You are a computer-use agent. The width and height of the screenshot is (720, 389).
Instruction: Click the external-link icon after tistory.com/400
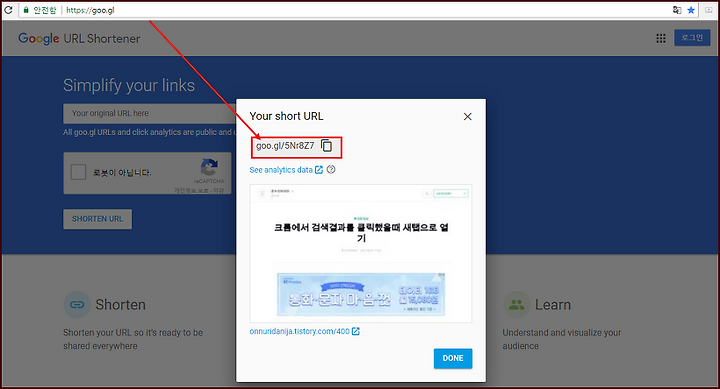tap(355, 331)
